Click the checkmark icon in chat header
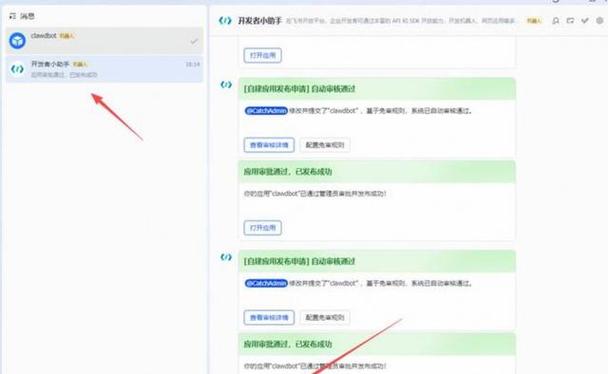The height and width of the screenshot is (374, 608). (x=585, y=21)
